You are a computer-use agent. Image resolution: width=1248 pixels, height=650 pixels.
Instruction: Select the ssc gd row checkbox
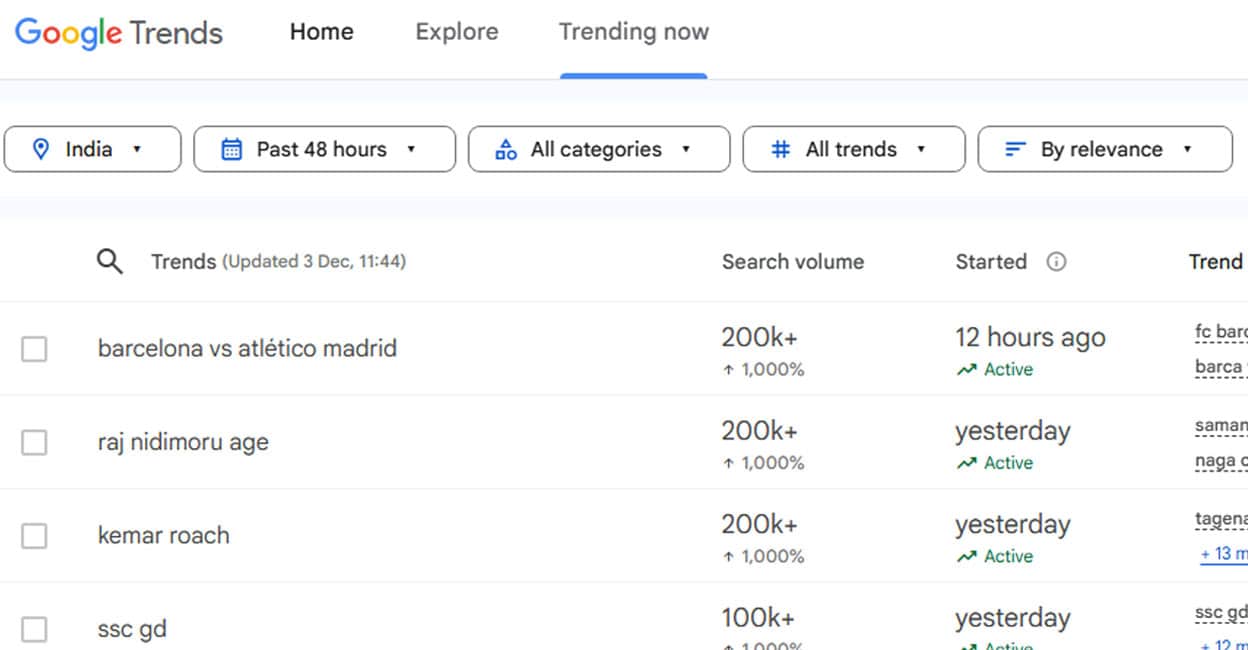[34, 629]
